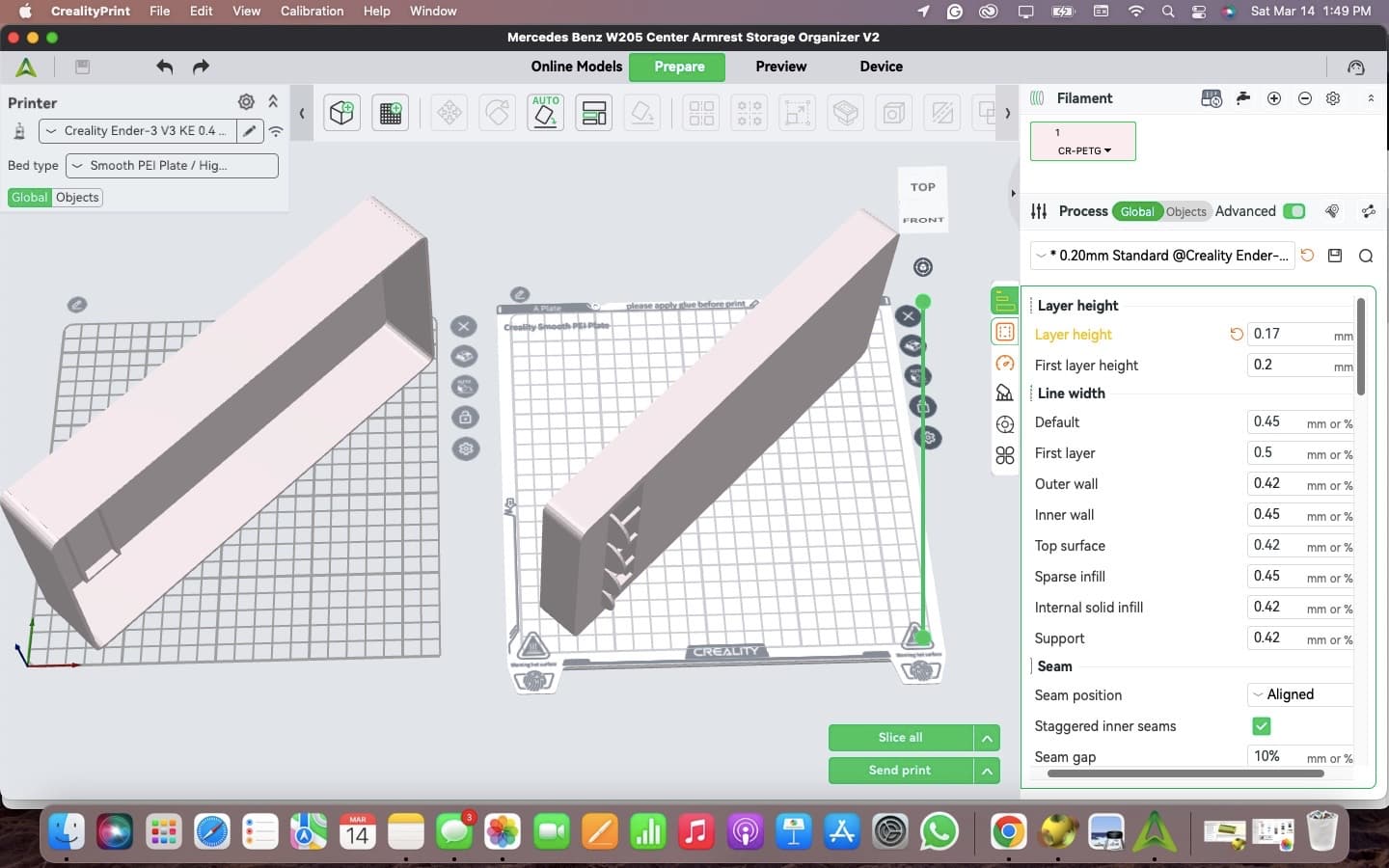Click the recenter view target icon
1389x868 pixels.
coord(923,267)
